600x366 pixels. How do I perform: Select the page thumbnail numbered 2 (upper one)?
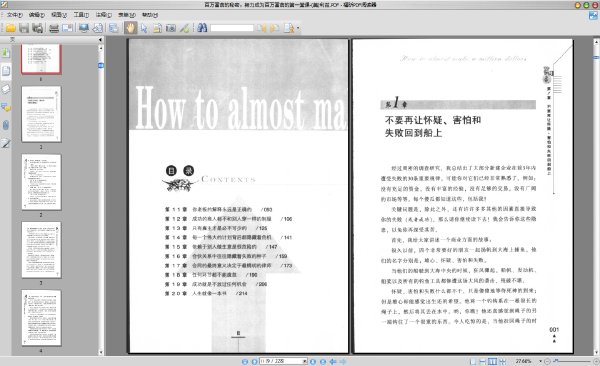(41, 114)
